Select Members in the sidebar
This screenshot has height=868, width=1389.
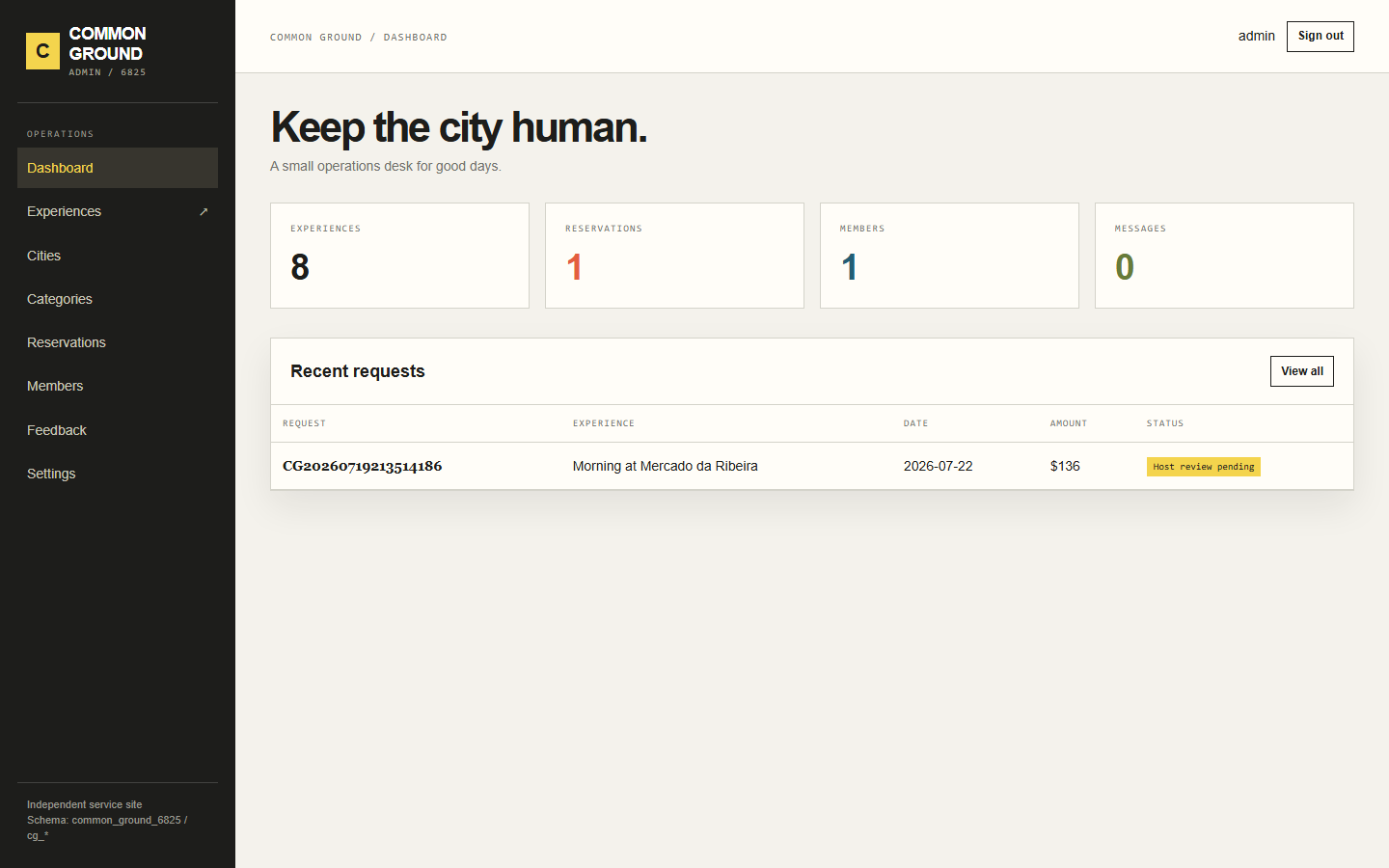pos(118,386)
